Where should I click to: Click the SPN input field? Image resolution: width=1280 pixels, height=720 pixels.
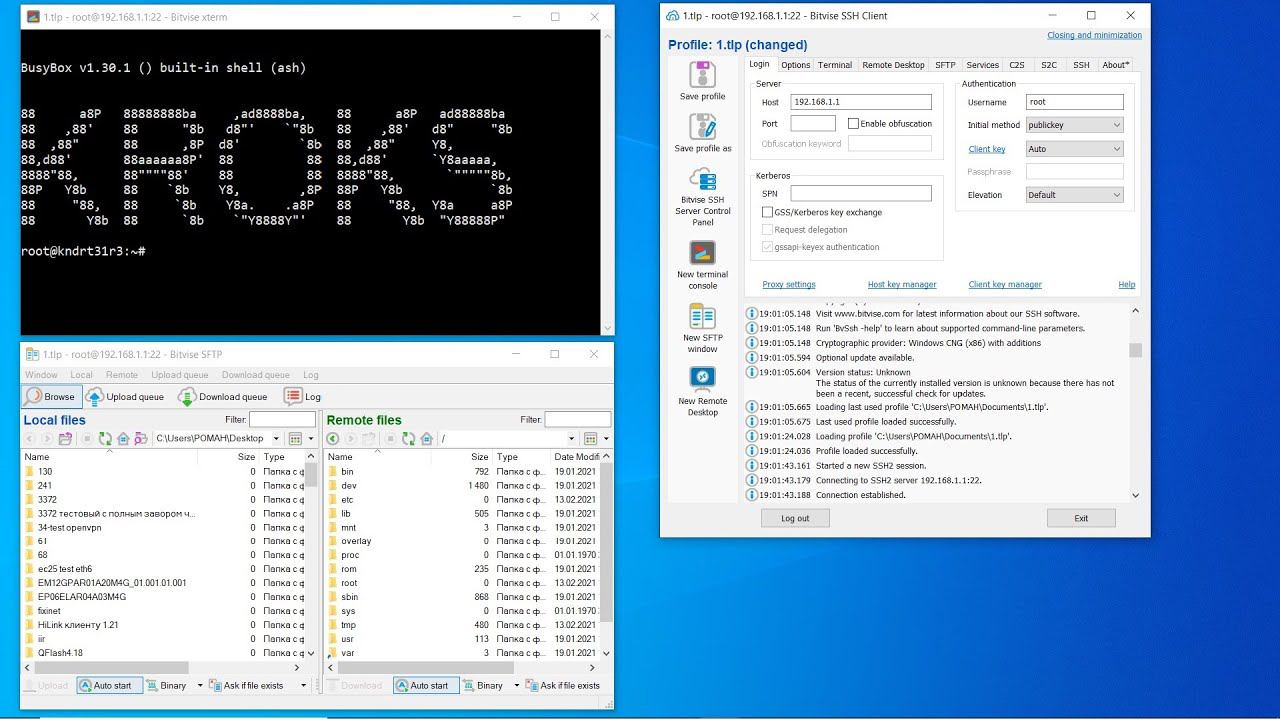pos(860,193)
